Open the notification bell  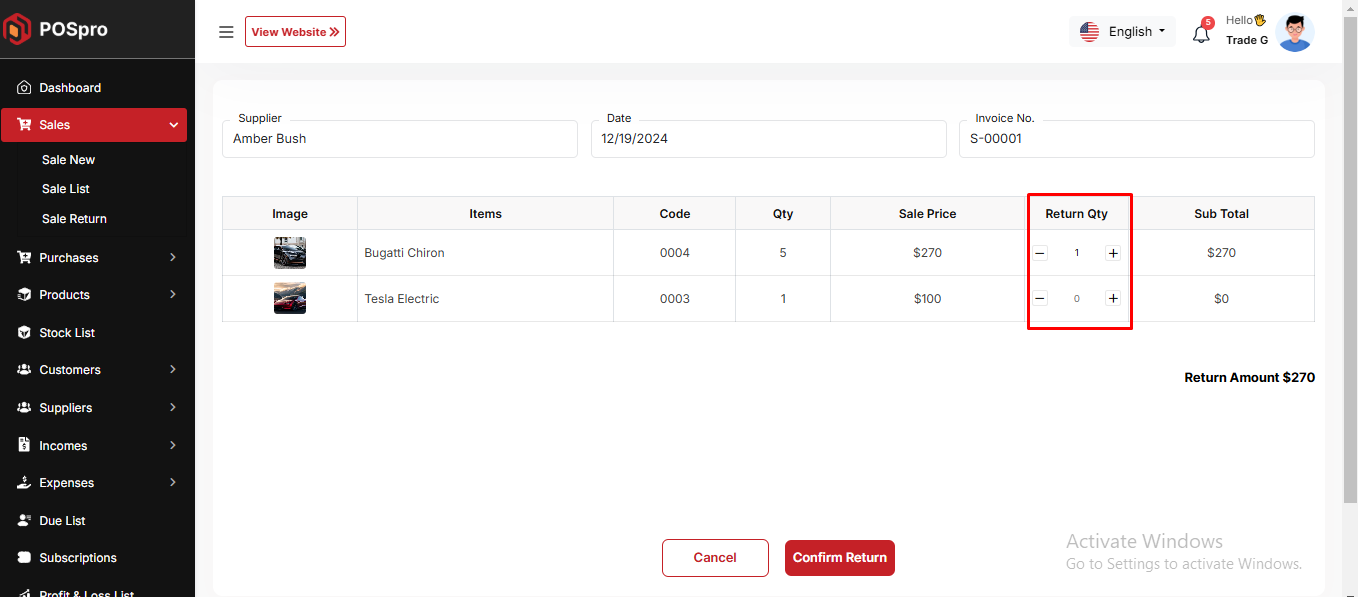pyautogui.click(x=1201, y=33)
